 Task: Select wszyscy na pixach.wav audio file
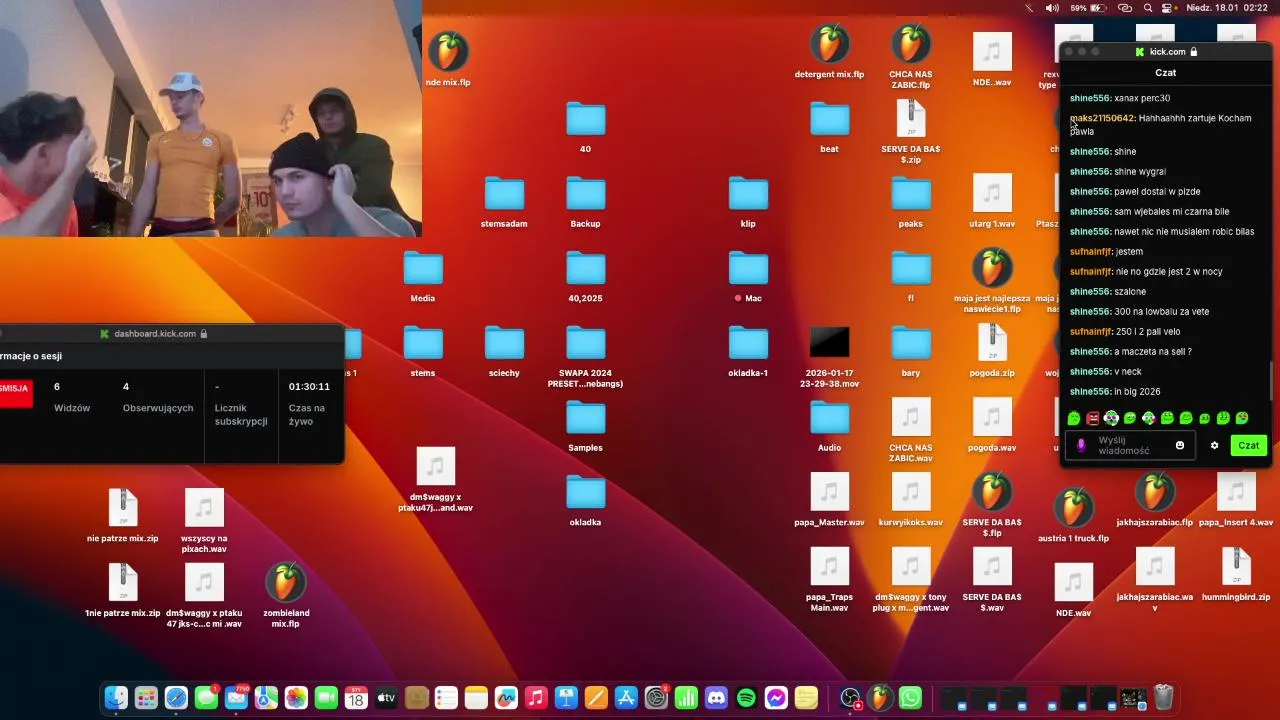(x=204, y=510)
